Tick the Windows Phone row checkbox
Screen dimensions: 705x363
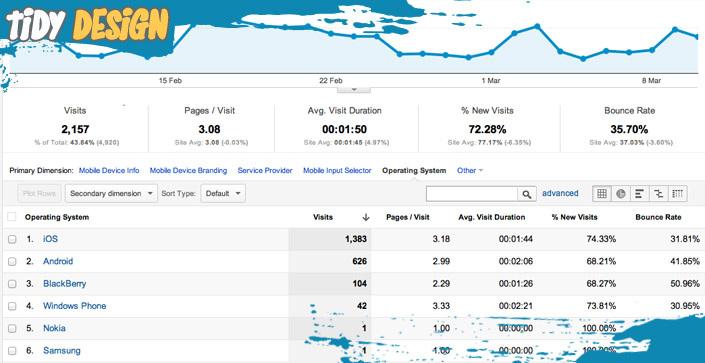(12, 306)
